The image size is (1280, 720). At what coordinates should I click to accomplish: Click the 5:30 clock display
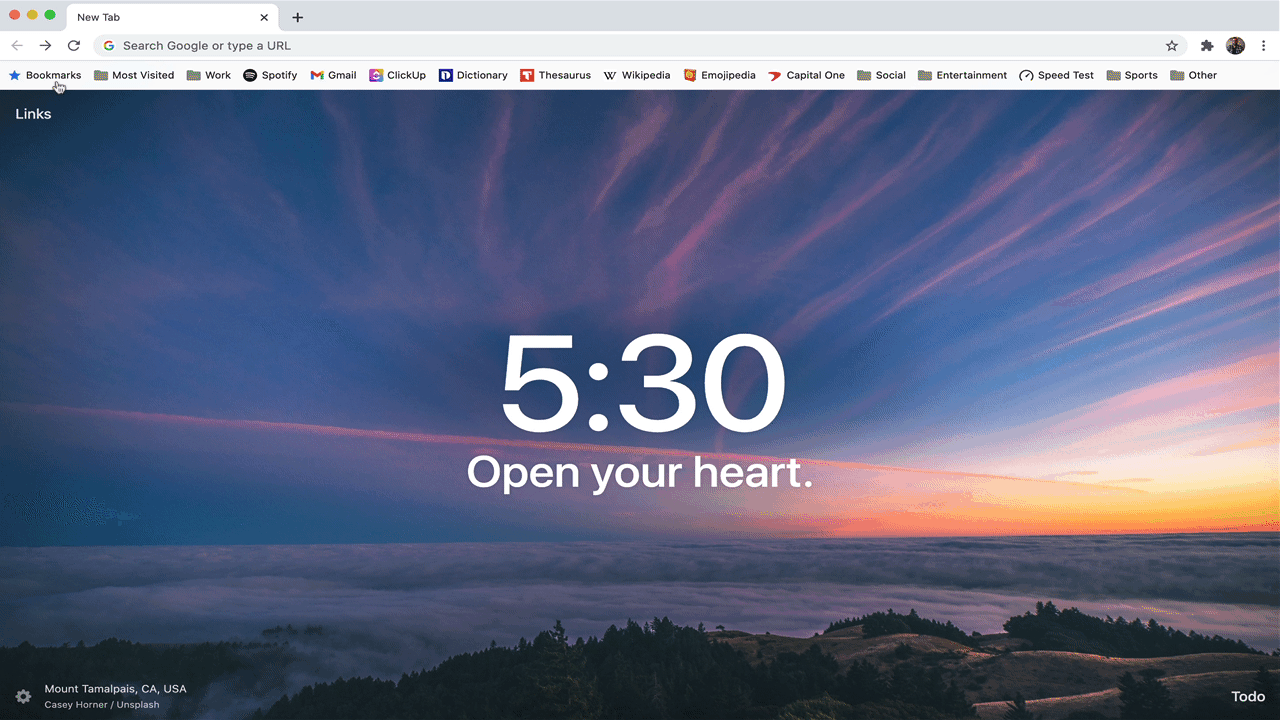pos(642,384)
